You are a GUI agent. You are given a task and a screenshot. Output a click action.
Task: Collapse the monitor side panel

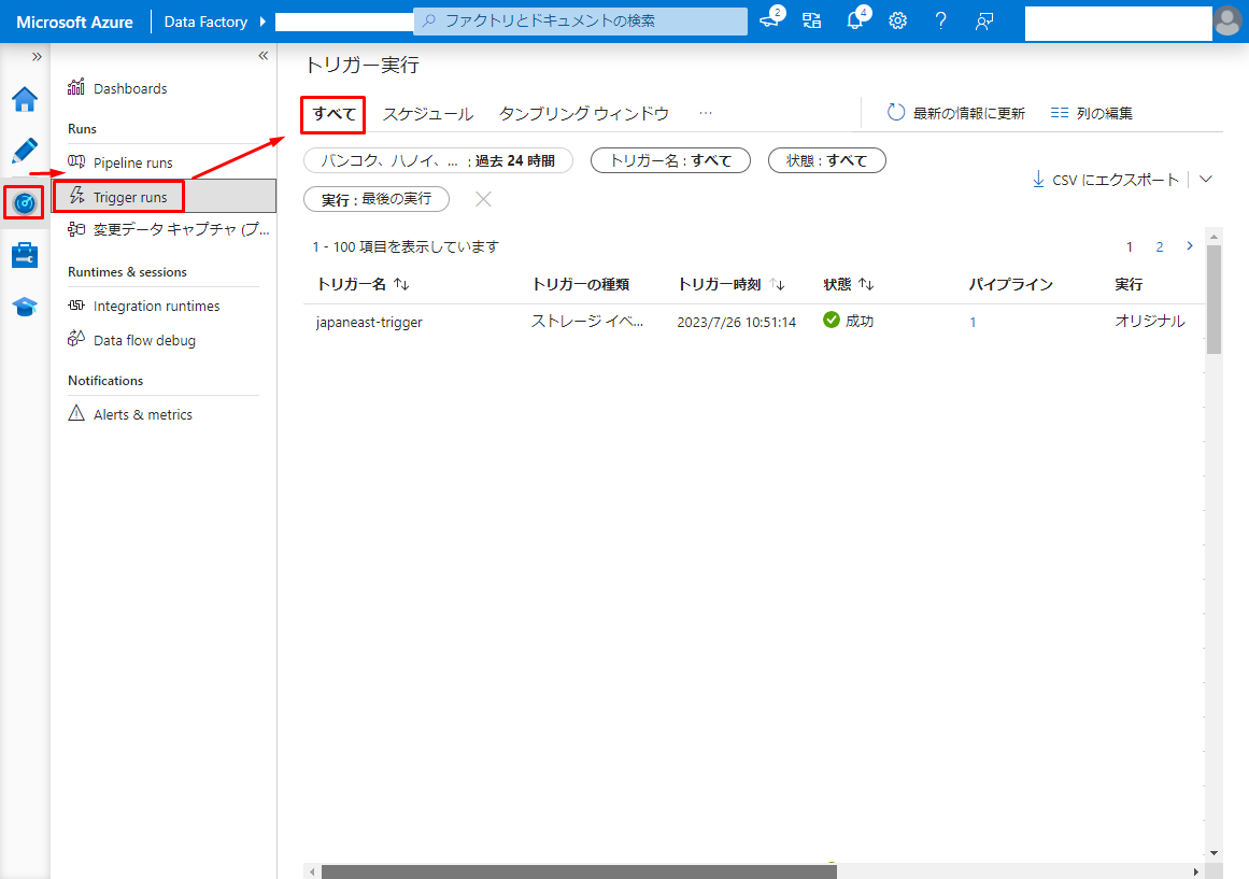[263, 56]
